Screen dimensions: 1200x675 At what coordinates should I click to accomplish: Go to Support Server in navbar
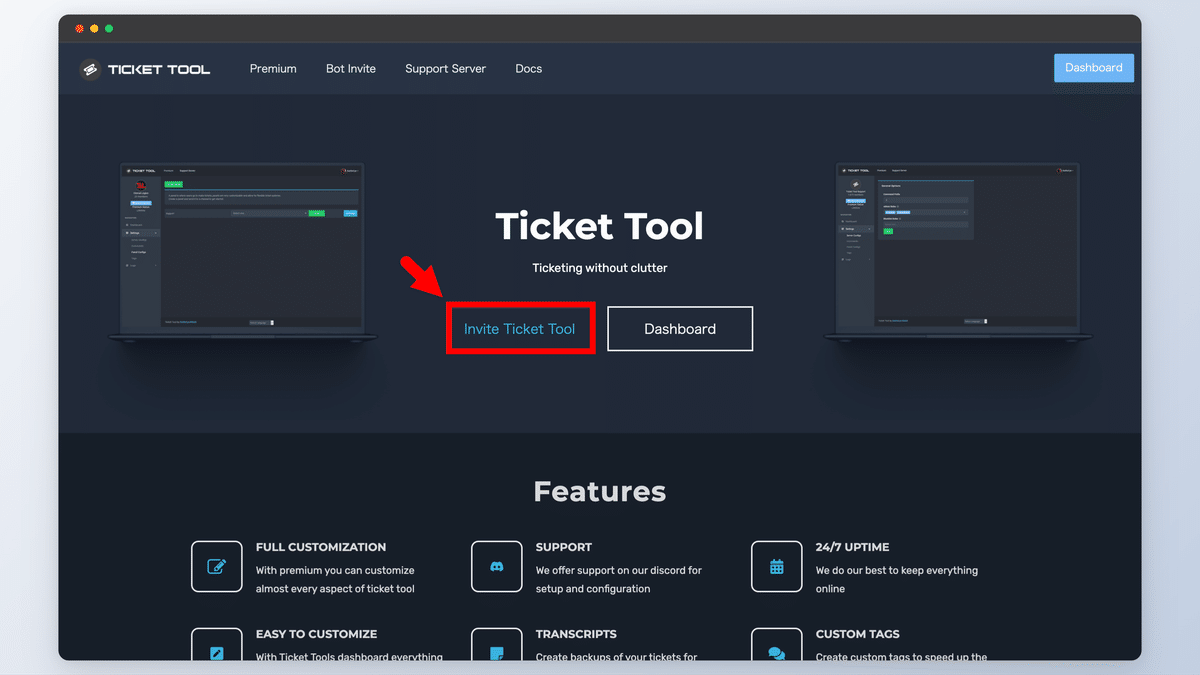[445, 69]
